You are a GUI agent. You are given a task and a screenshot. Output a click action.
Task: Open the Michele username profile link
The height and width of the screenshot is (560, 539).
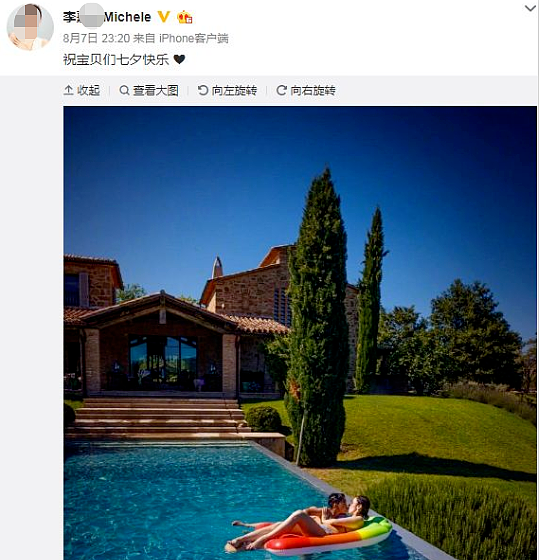[107, 17]
